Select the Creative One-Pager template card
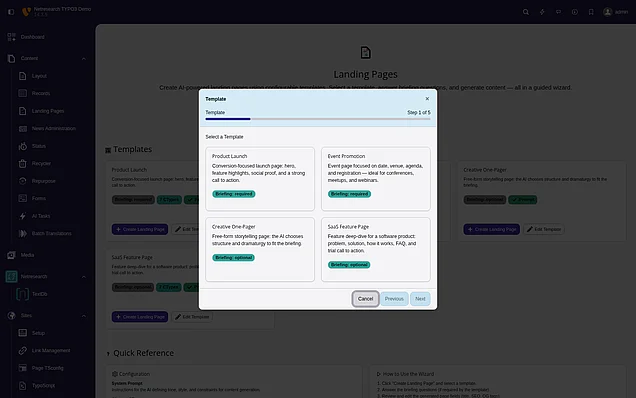 coord(260,250)
